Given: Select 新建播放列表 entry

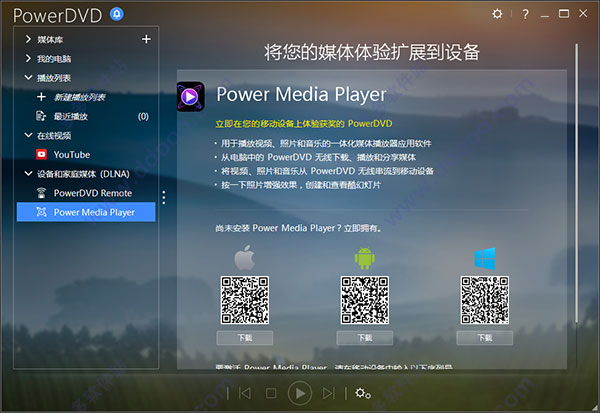Looking at the screenshot, I should tap(80, 97).
